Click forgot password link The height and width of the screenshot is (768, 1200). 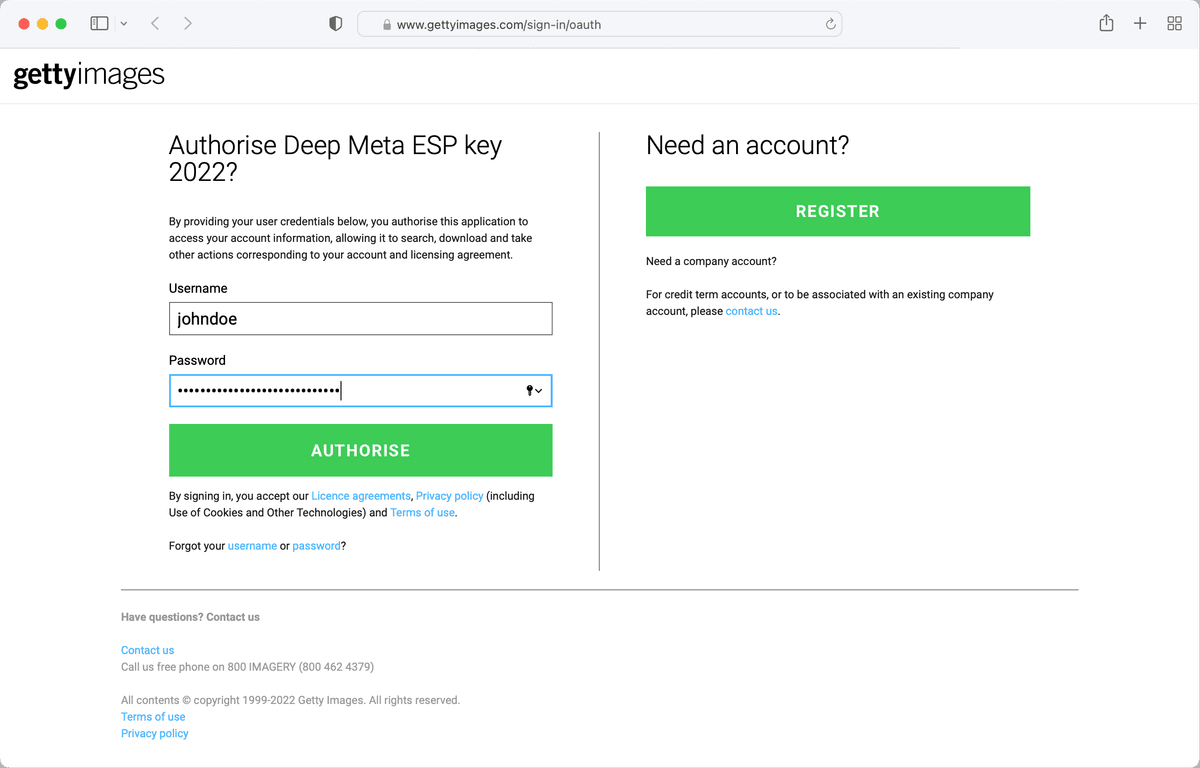316,546
